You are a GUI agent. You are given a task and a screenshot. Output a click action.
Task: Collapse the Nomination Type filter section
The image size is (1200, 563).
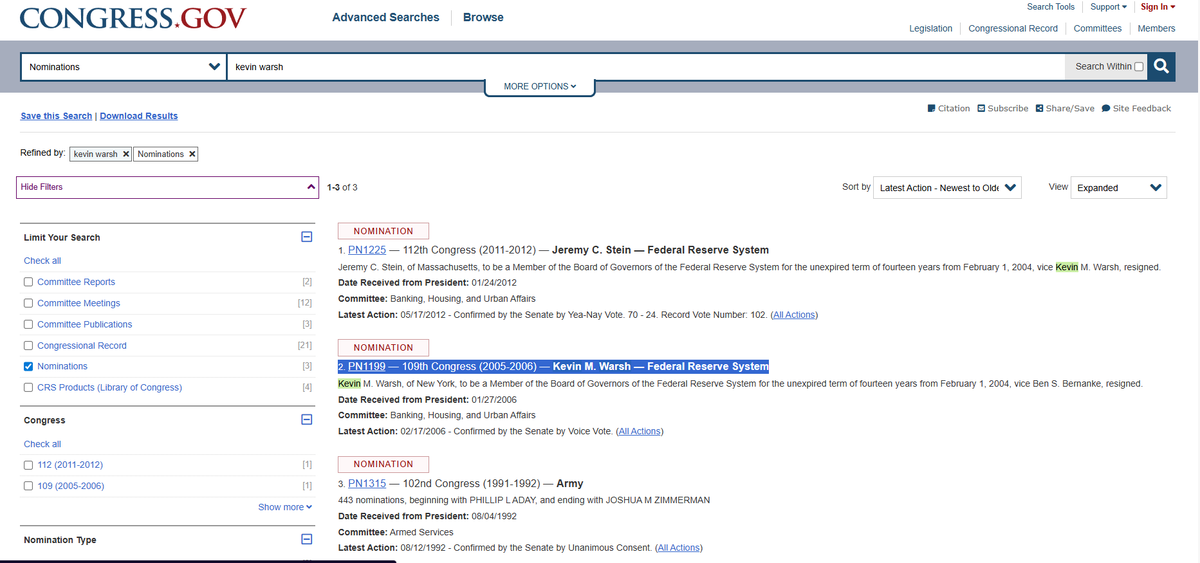(307, 539)
